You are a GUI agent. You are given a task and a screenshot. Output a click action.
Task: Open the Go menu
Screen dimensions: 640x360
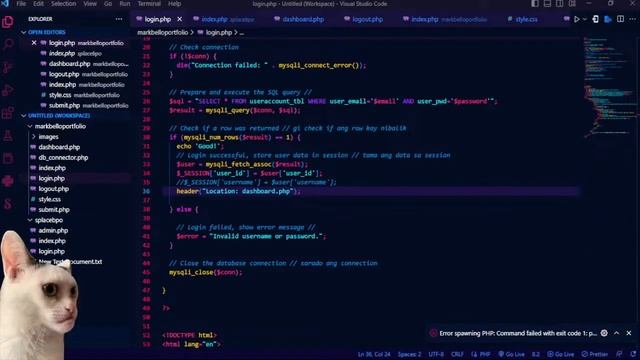coord(108,4)
